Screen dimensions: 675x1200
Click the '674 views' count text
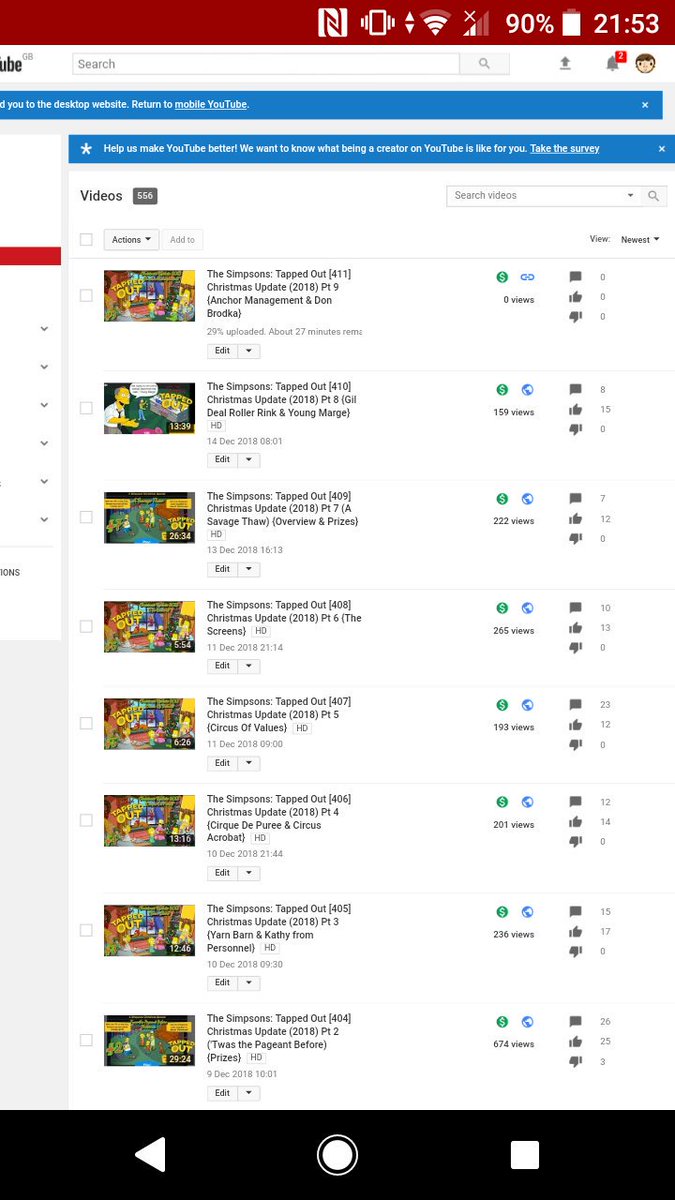tap(514, 1044)
